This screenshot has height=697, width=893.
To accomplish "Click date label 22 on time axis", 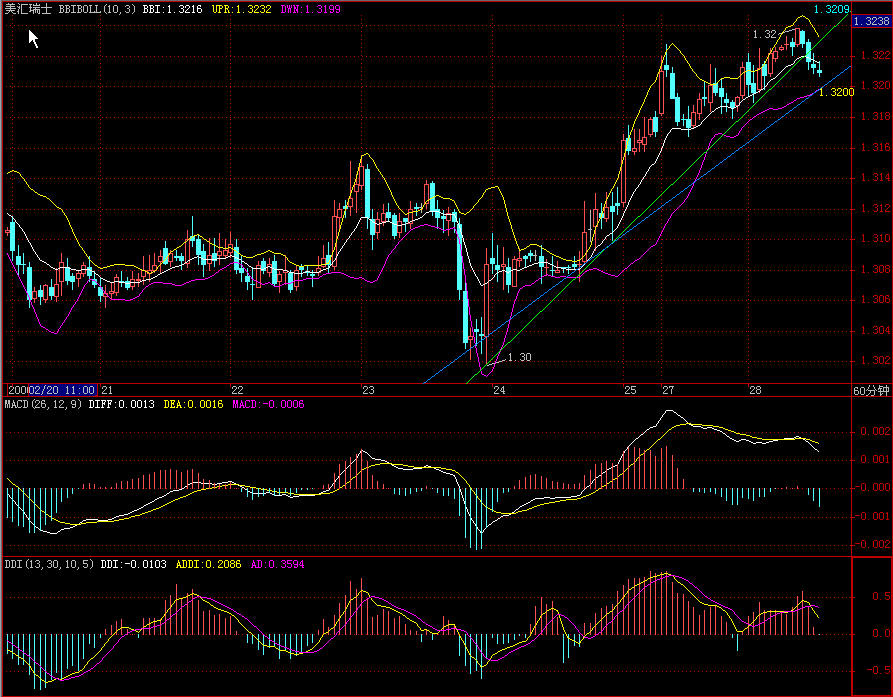I will (237, 390).
